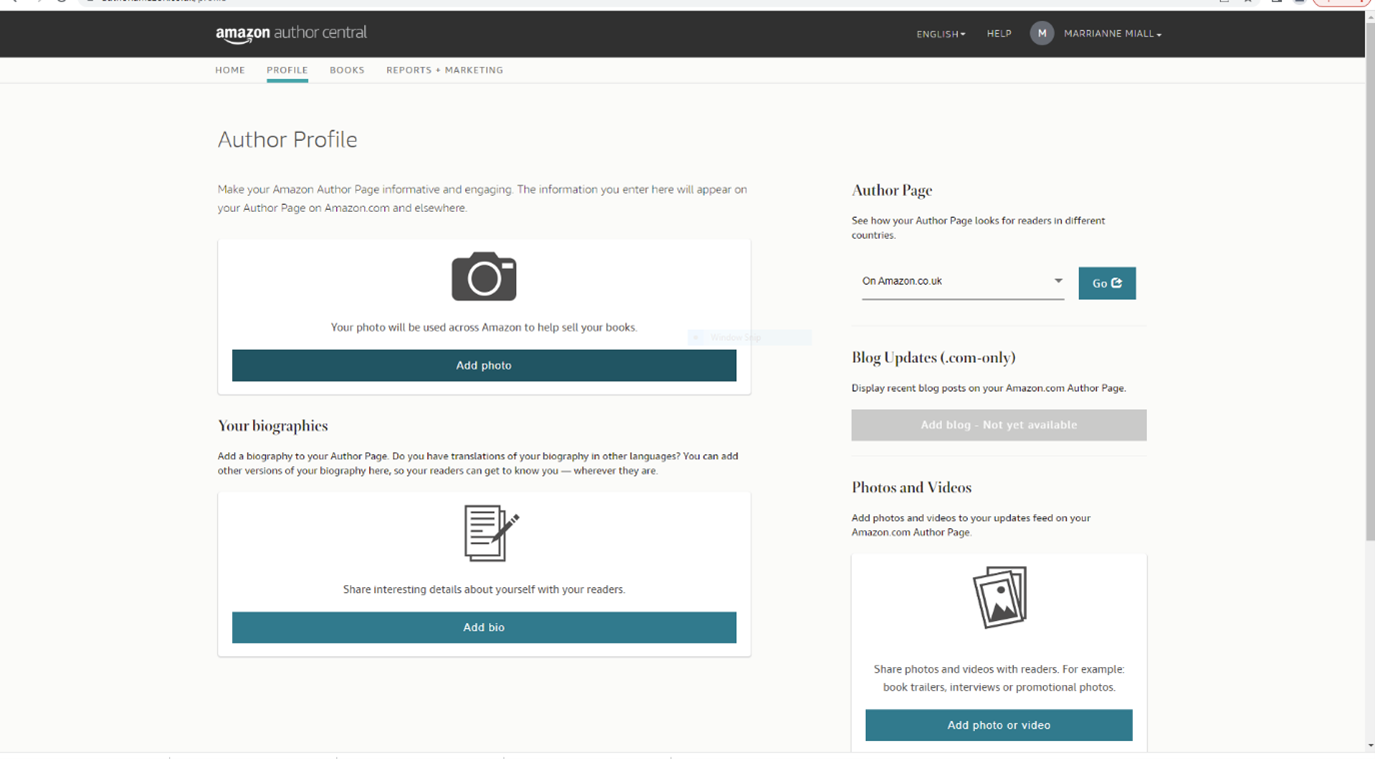Go to the HOME tab

(230, 70)
